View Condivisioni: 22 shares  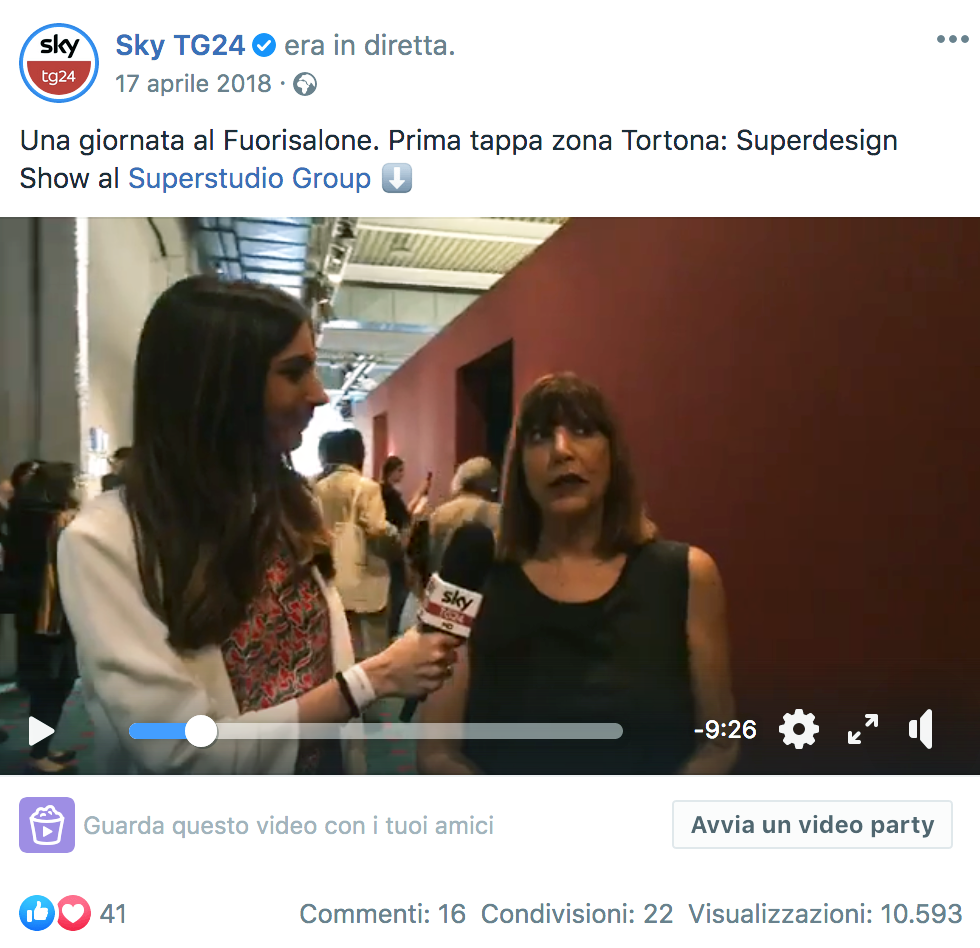coord(577,914)
